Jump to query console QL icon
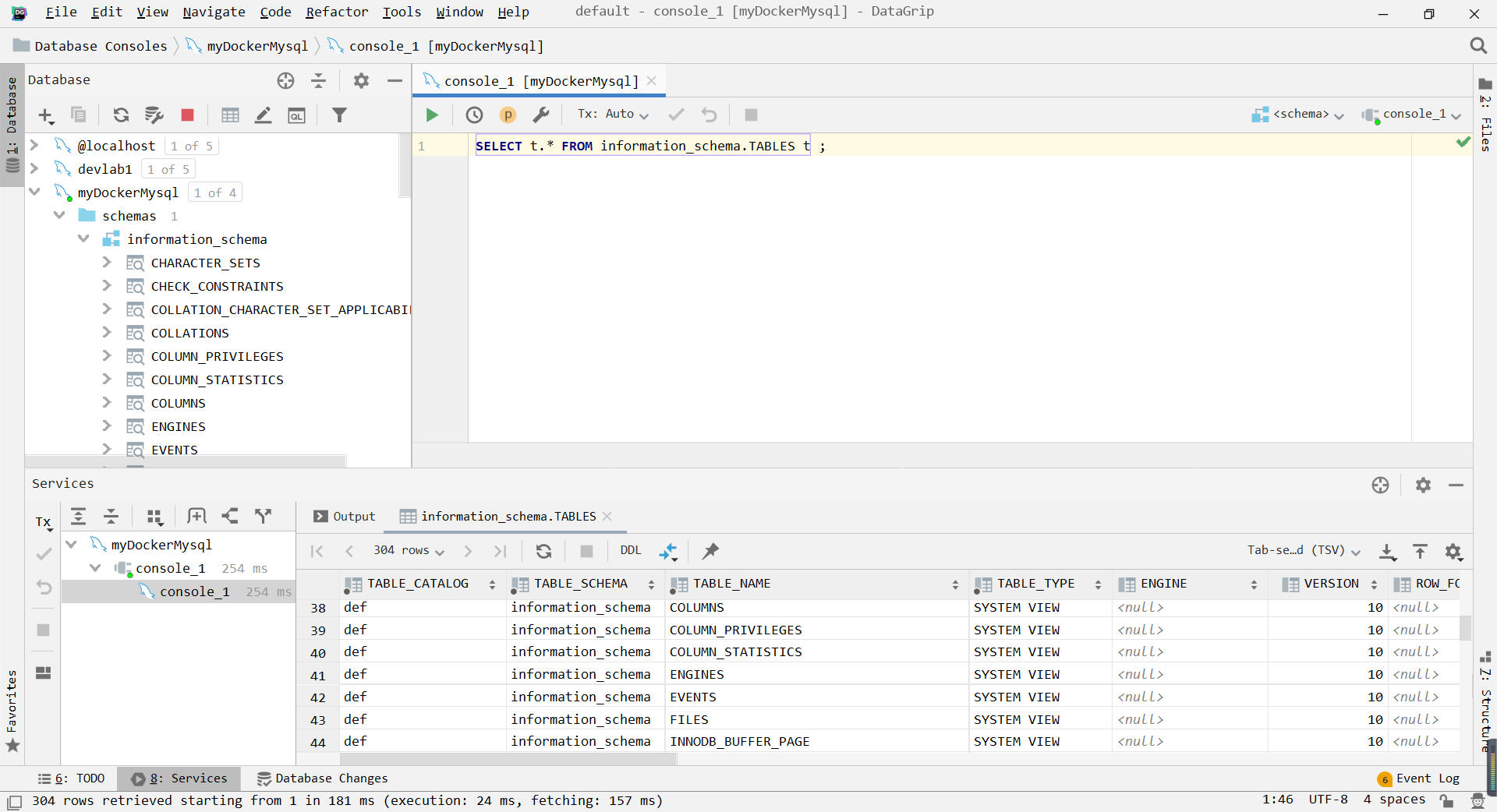Screen dimensions: 1497x812 [297, 115]
